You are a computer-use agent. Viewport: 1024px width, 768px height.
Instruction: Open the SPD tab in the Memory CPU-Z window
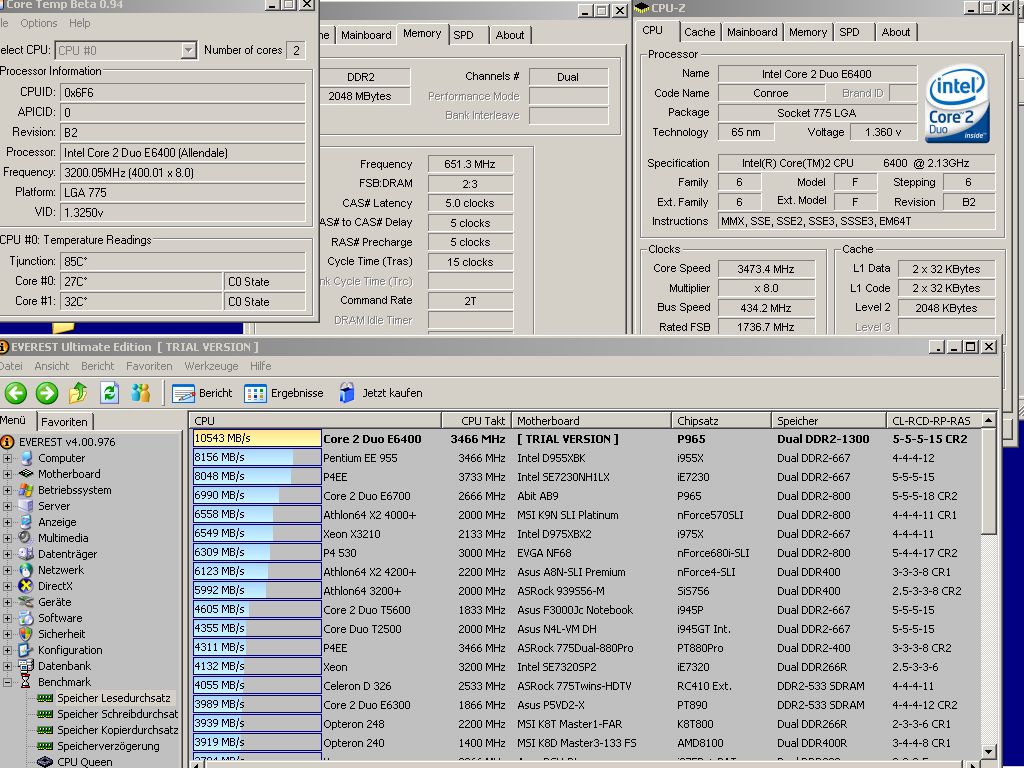point(464,35)
